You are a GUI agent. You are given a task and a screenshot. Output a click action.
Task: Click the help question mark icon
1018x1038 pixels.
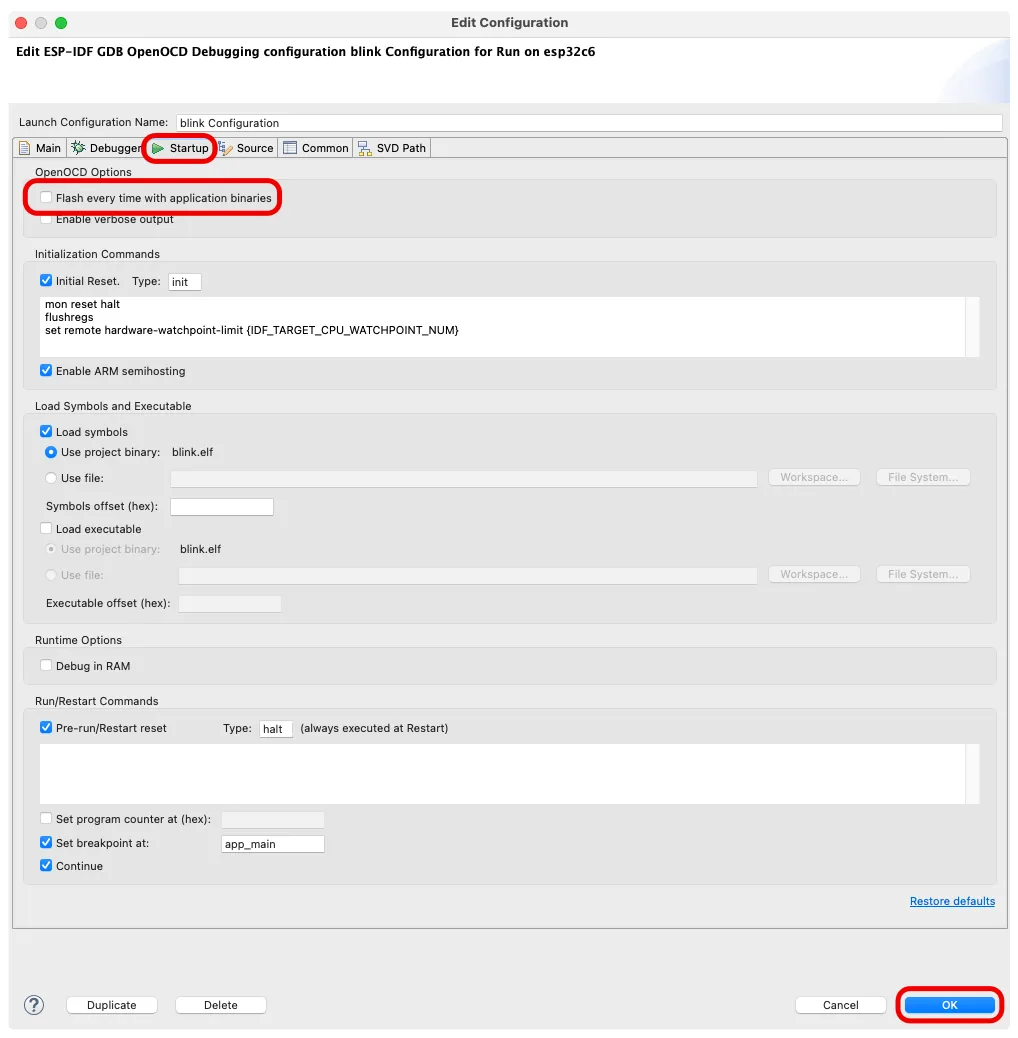click(34, 1005)
